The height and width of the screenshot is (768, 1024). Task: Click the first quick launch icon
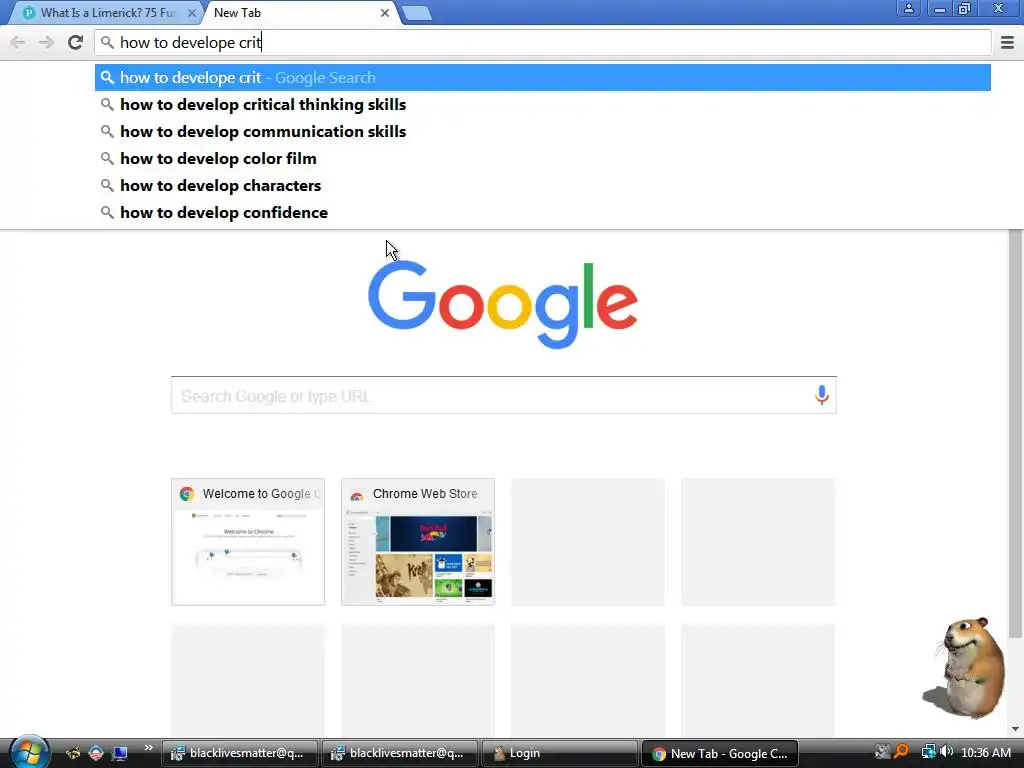click(x=73, y=753)
